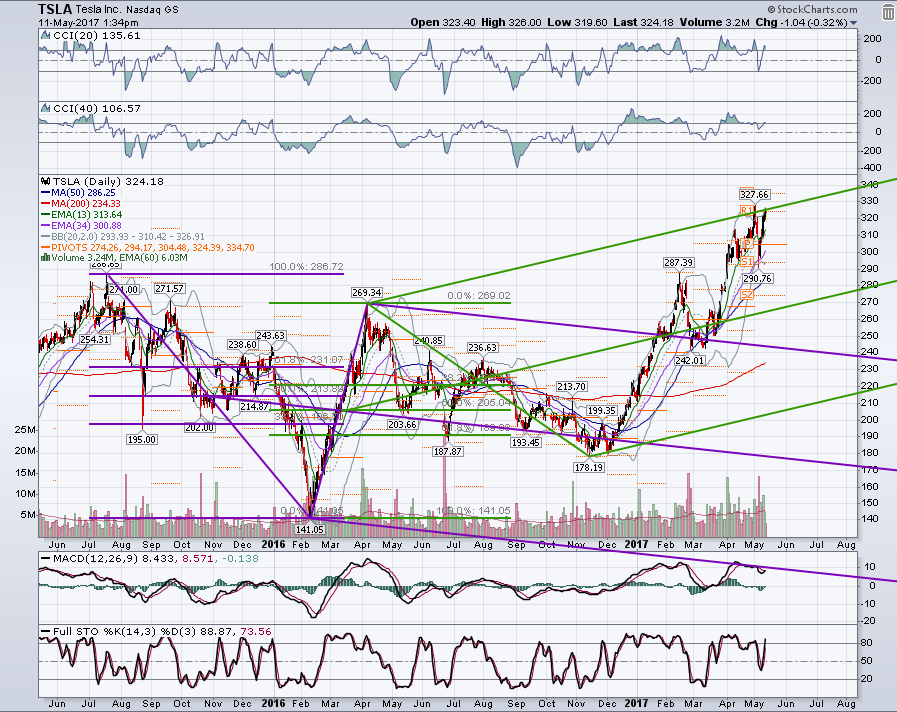897x712 pixels.
Task: Click the R1 pivot marker
Action: pyautogui.click(x=747, y=210)
